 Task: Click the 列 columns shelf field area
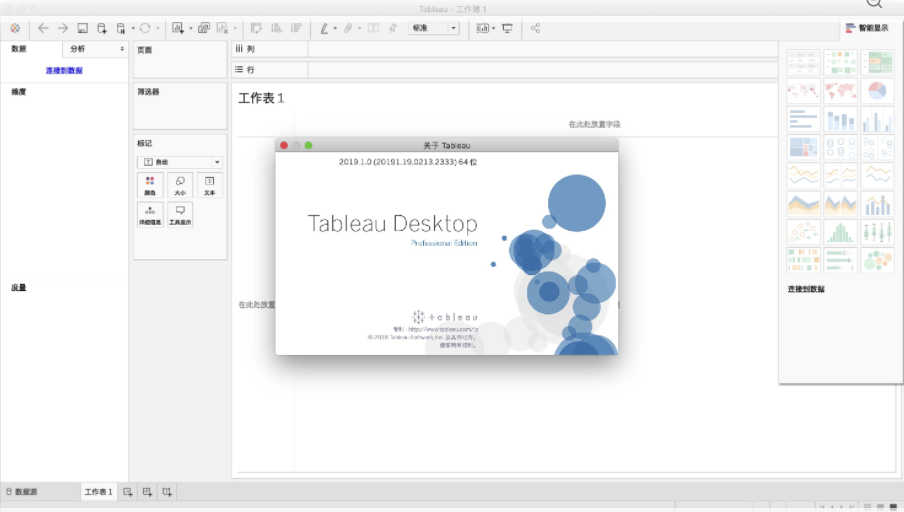coord(543,49)
